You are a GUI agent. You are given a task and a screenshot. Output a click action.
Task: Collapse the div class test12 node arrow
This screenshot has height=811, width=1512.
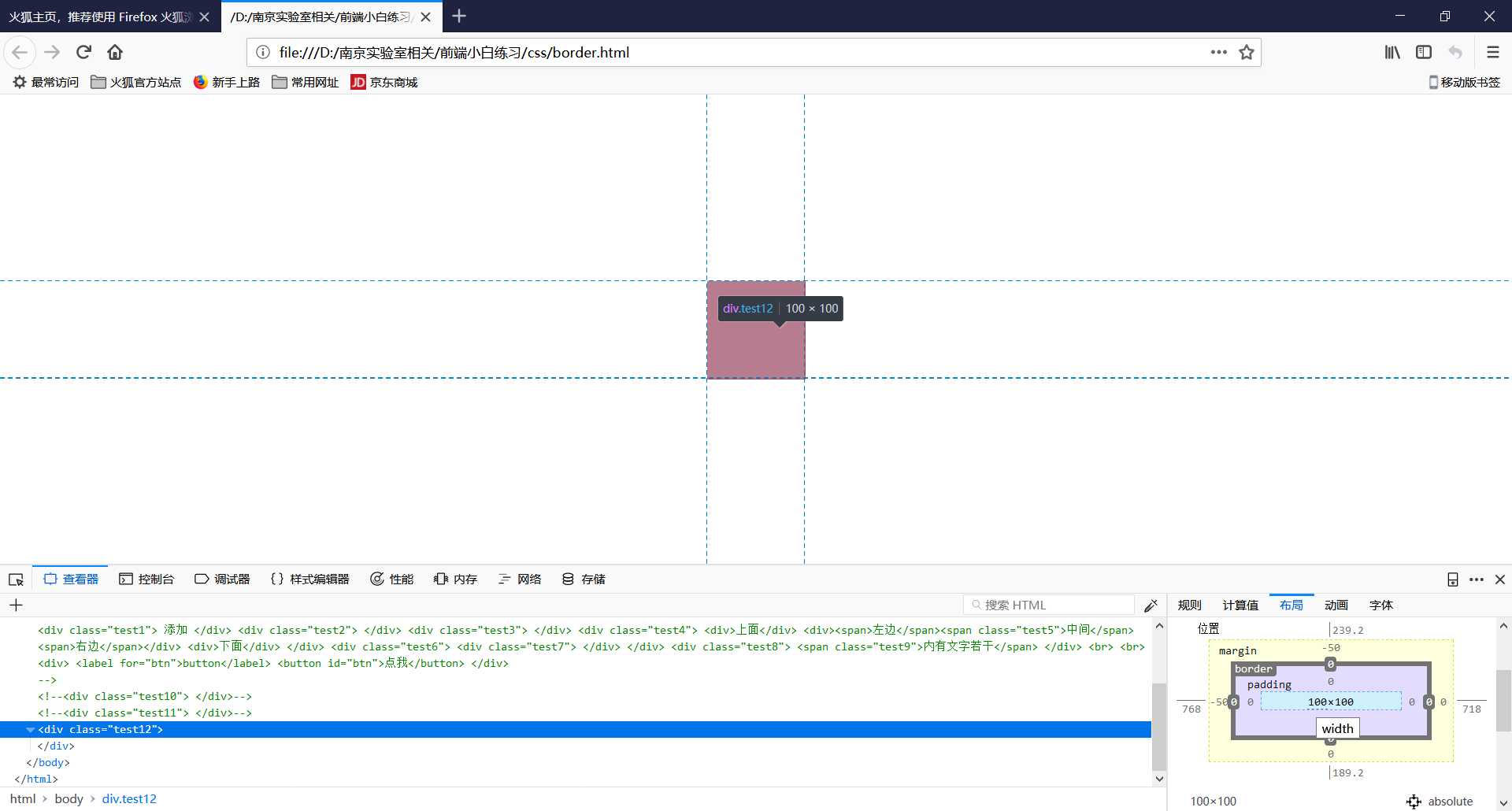tap(31, 730)
